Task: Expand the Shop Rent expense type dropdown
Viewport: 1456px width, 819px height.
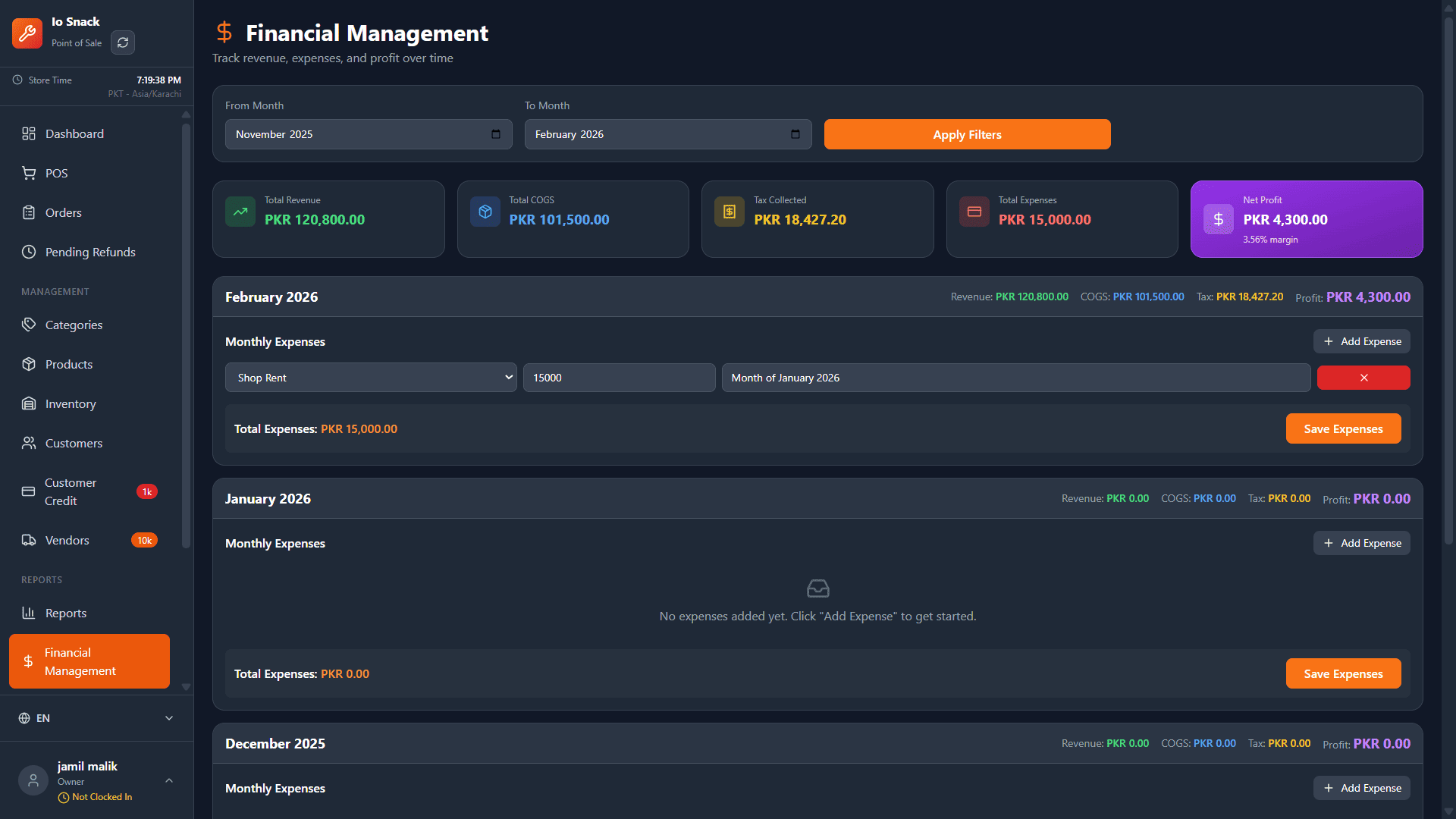Action: [370, 378]
